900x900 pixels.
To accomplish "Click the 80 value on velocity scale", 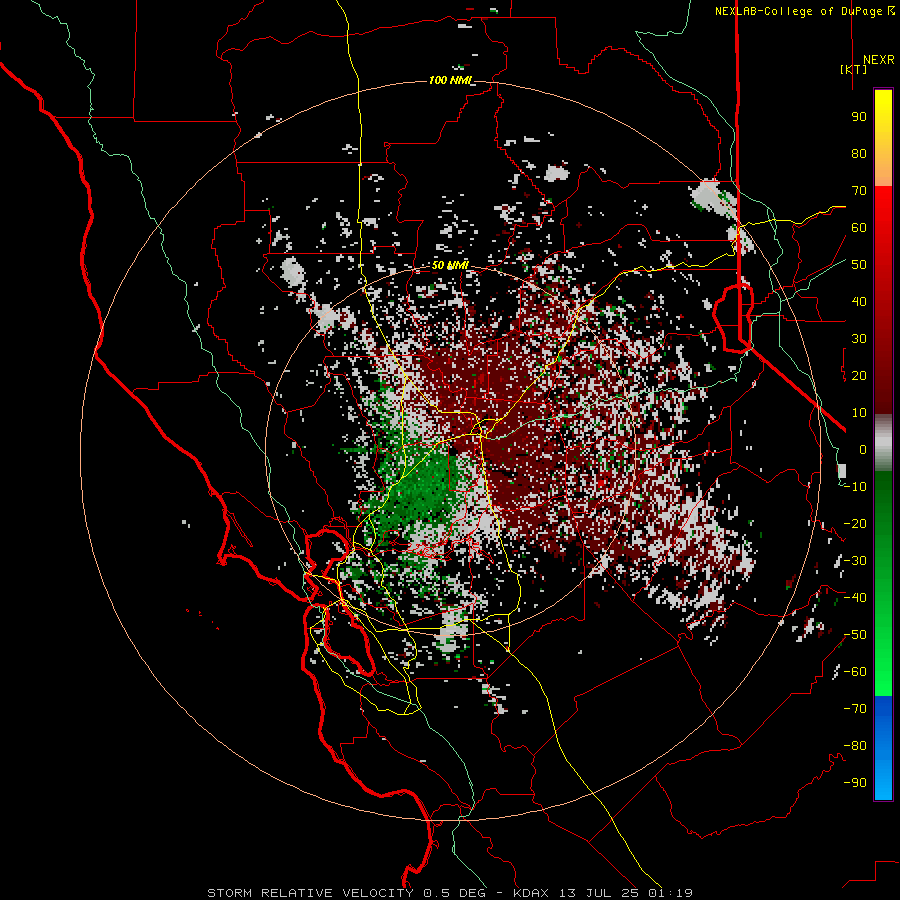I will pyautogui.click(x=859, y=154).
